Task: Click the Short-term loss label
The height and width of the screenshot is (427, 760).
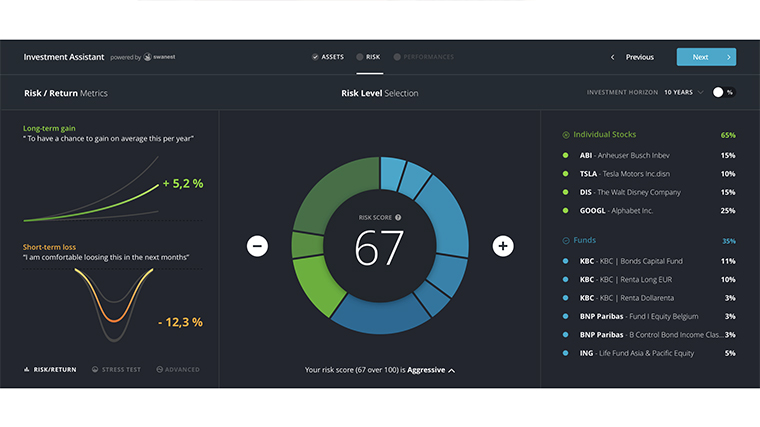Action: pyautogui.click(x=49, y=247)
